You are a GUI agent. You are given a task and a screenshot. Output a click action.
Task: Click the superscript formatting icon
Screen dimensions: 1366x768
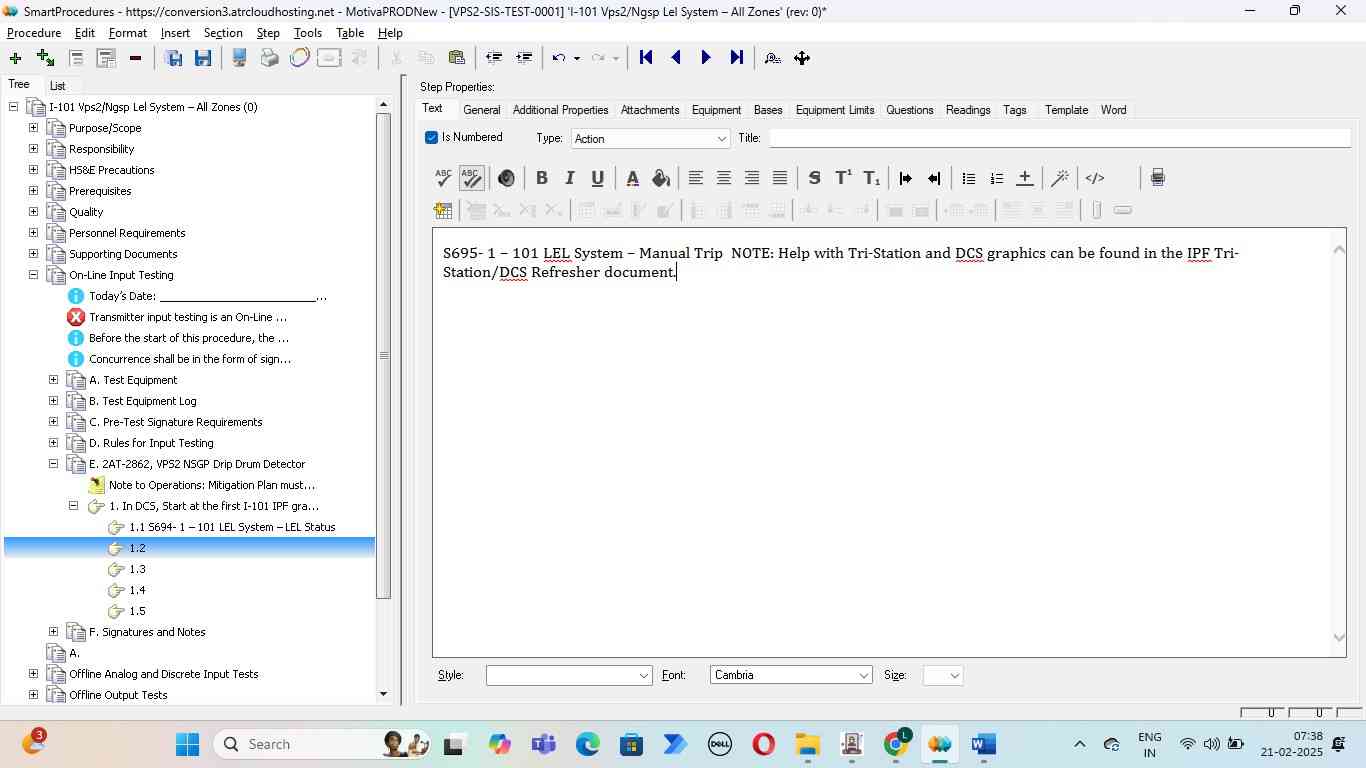point(843,178)
